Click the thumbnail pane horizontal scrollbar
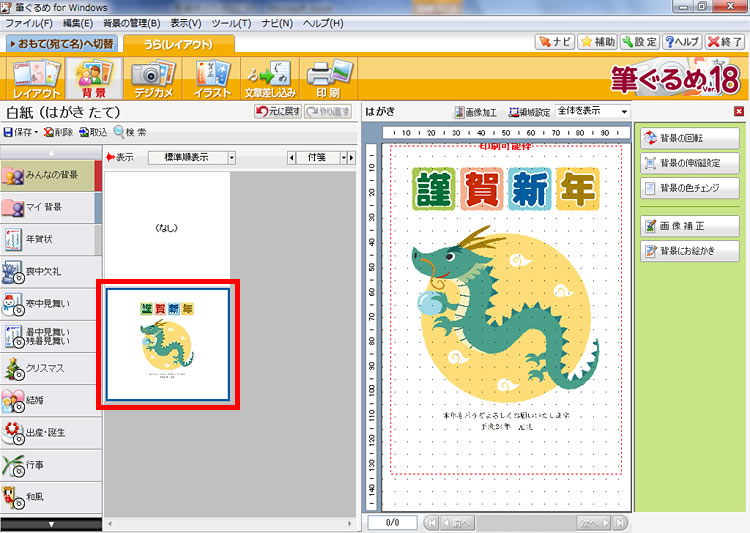This screenshot has width=750, height=533. pos(230,524)
